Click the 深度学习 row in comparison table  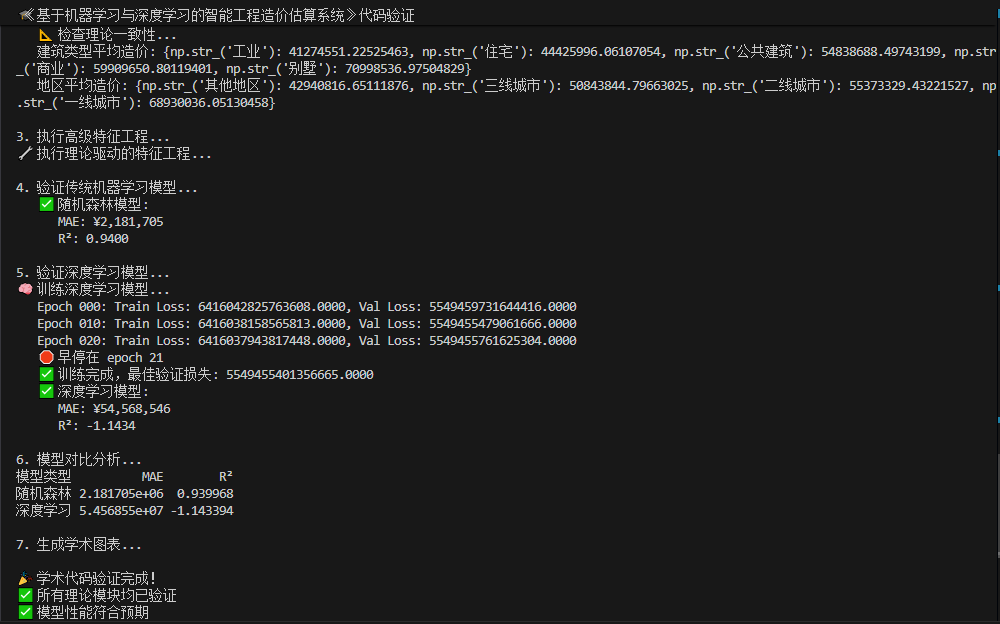coord(125,510)
